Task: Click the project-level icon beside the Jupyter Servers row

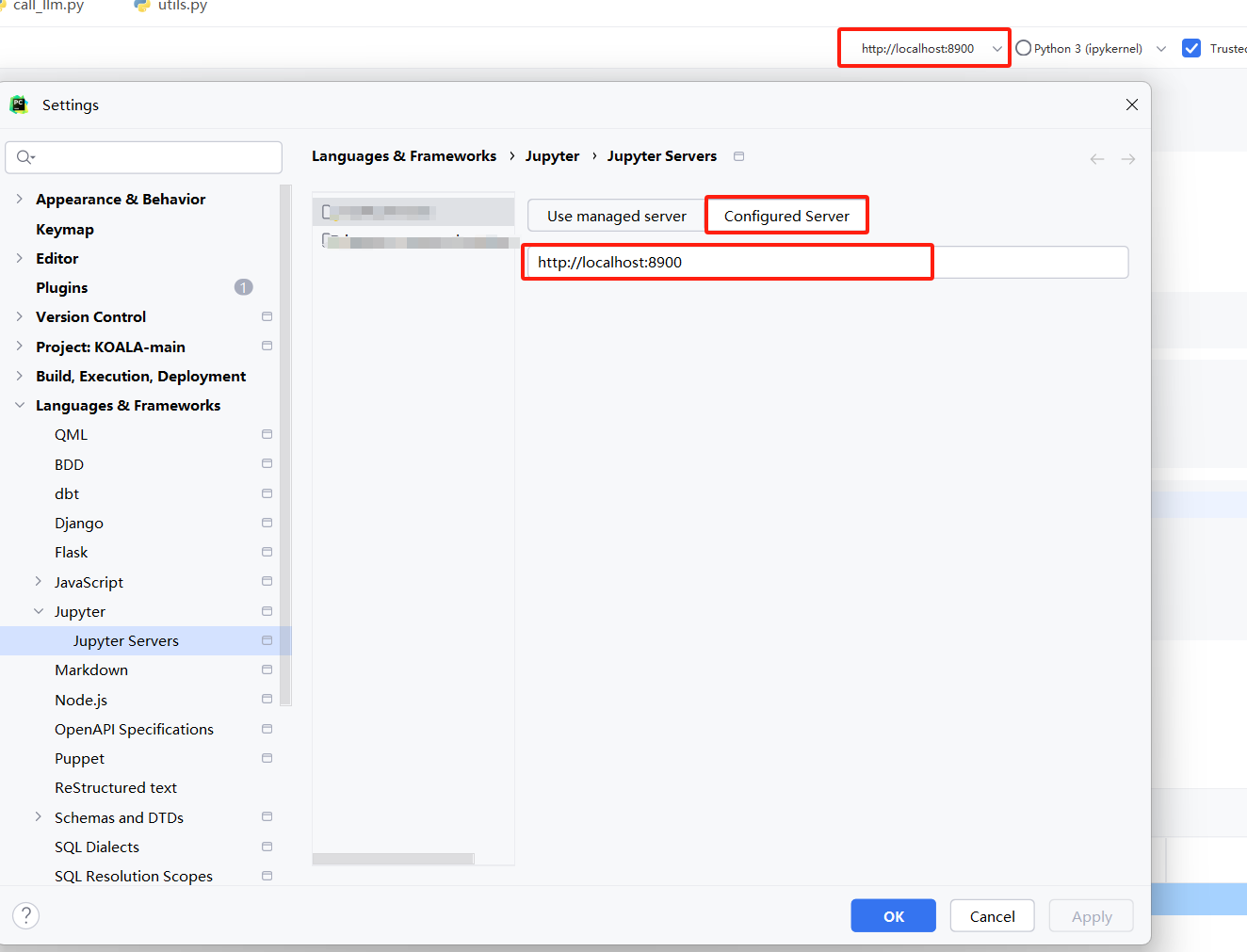Action: point(267,640)
